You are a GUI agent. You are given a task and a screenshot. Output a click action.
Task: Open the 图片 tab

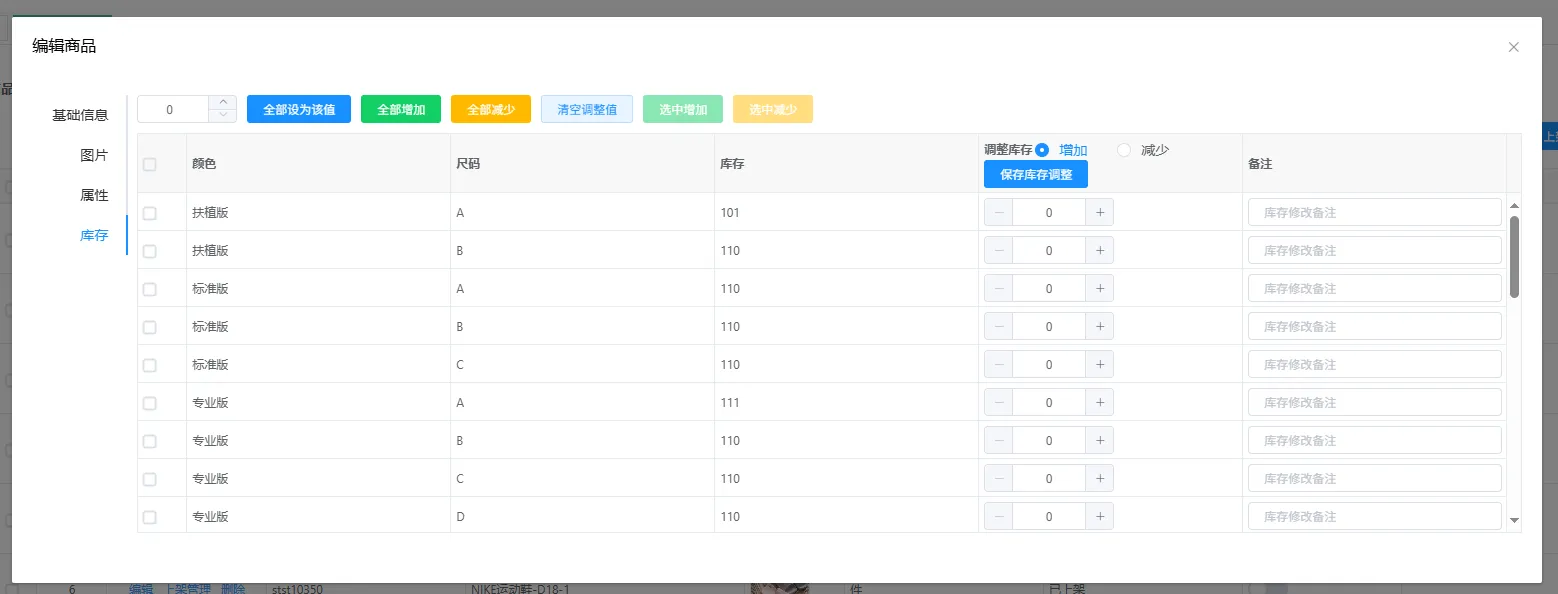[x=94, y=155]
